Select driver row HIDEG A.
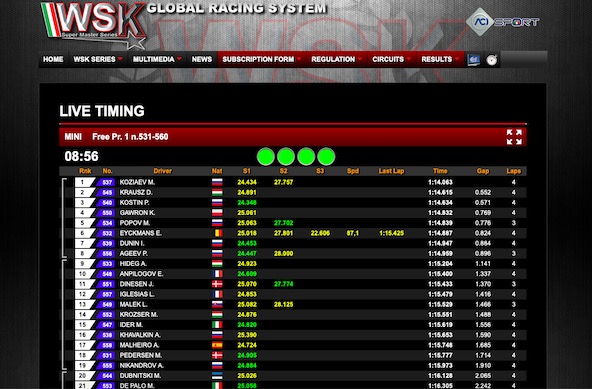Viewport: 592px width, 389px height. (293, 264)
